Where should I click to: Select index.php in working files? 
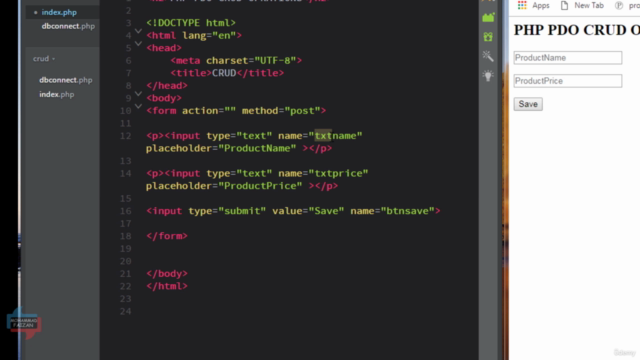click(x=59, y=12)
